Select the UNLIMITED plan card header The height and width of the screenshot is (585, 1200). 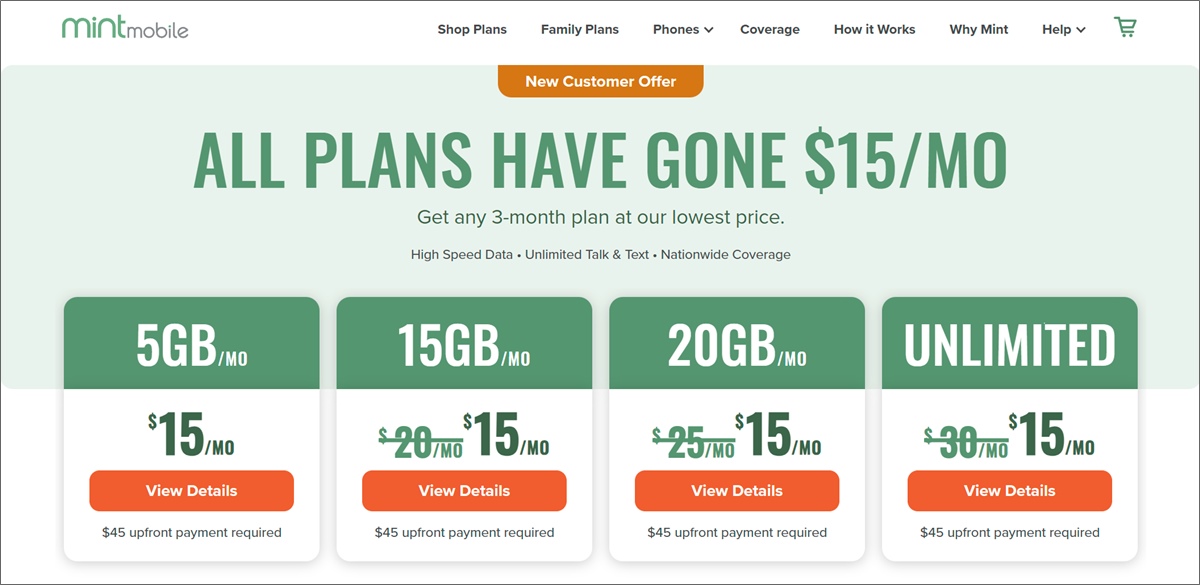point(1010,344)
